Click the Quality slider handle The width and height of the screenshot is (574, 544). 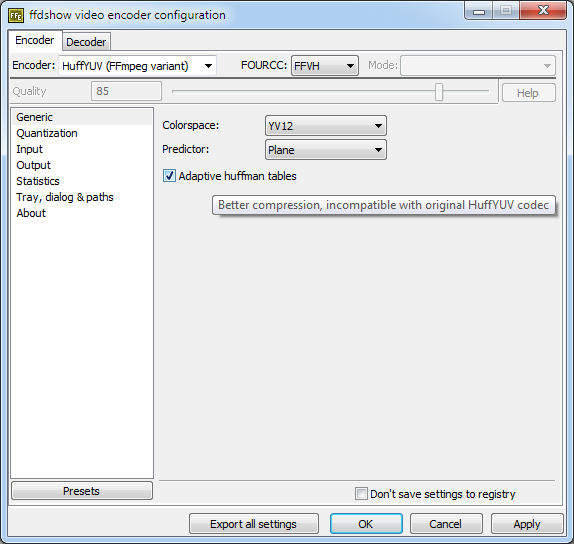[439, 92]
